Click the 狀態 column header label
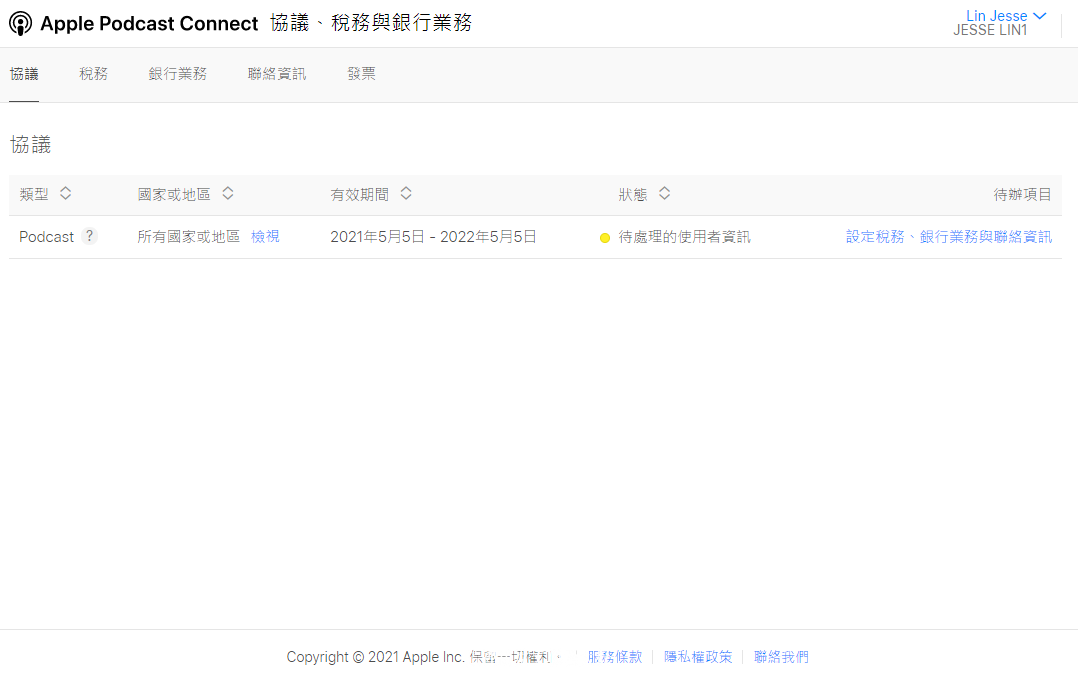Screen dimensions: 1078x689 (x=632, y=195)
